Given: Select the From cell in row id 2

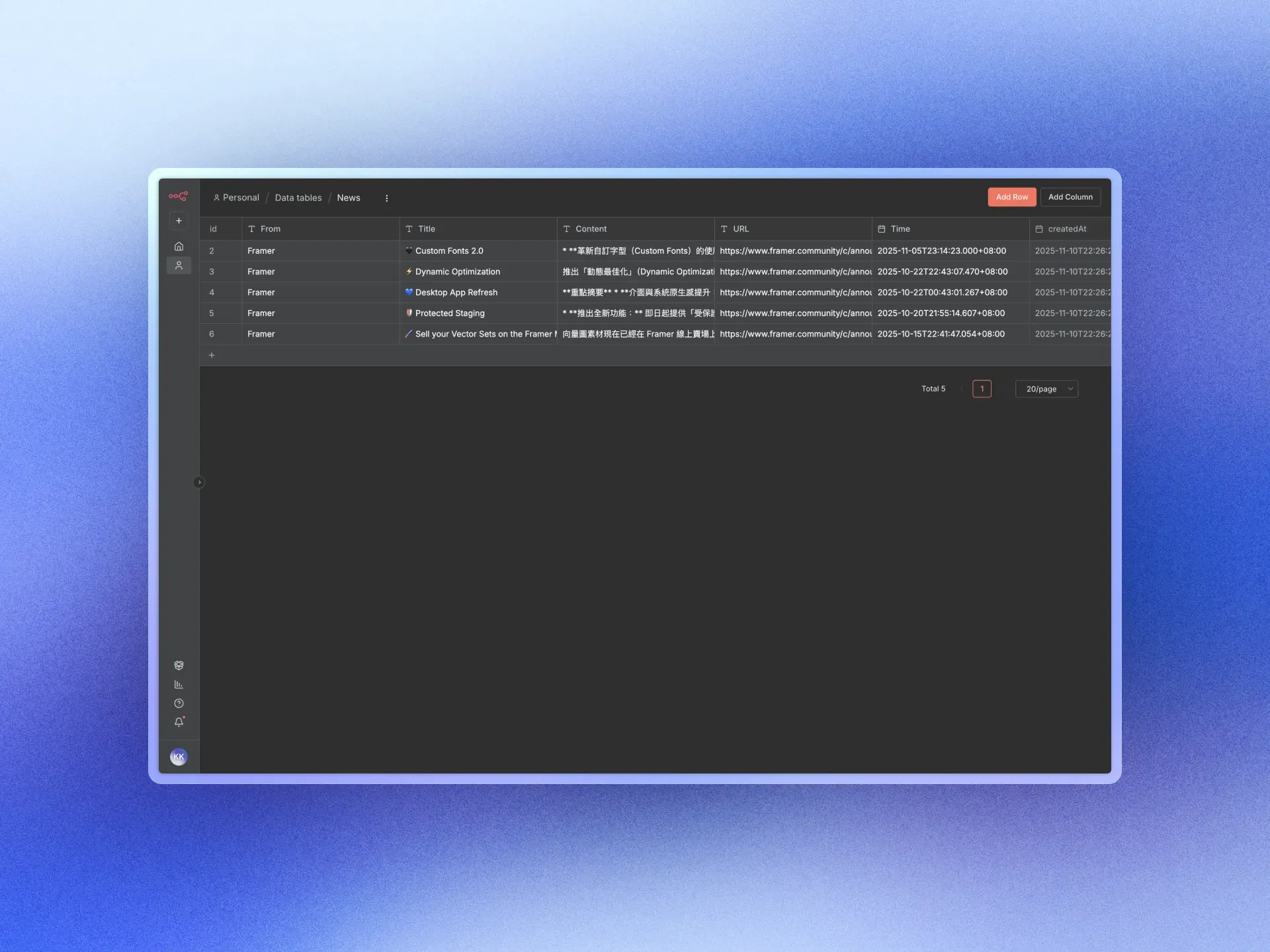Looking at the screenshot, I should [x=321, y=251].
